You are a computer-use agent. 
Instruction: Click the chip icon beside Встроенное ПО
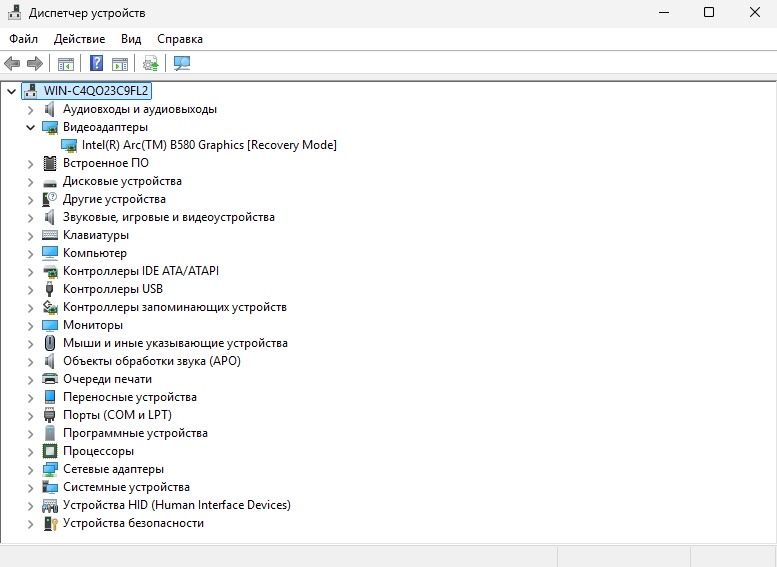(x=50, y=163)
